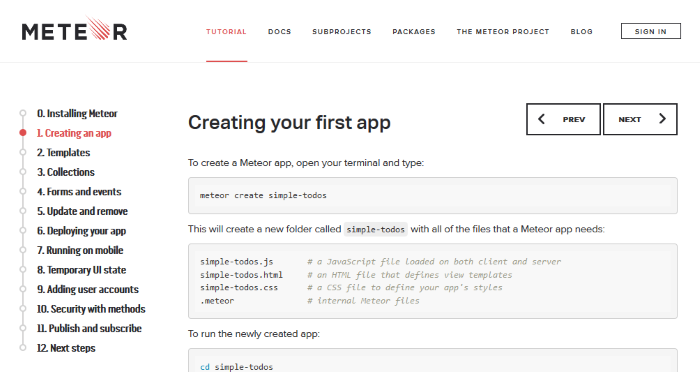Open step 9. Adding user accounts
The width and height of the screenshot is (700, 372).
[88, 289]
